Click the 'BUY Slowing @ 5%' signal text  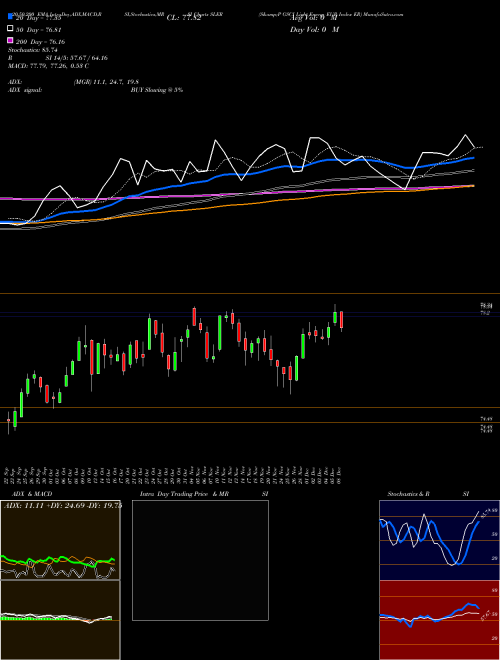click(157, 90)
